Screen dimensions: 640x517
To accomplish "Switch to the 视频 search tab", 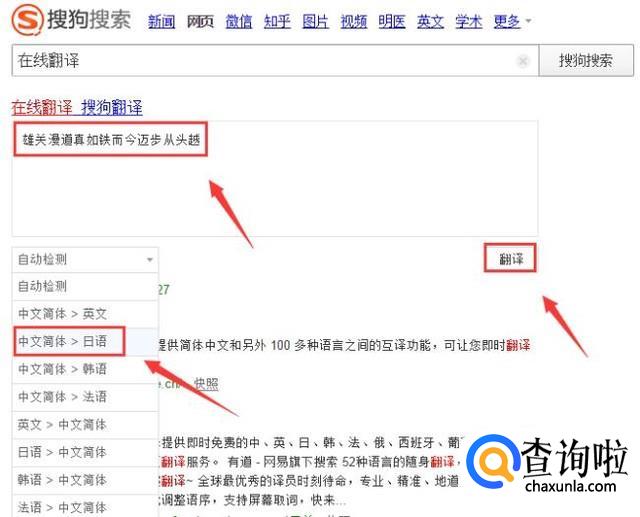I will 354,22.
